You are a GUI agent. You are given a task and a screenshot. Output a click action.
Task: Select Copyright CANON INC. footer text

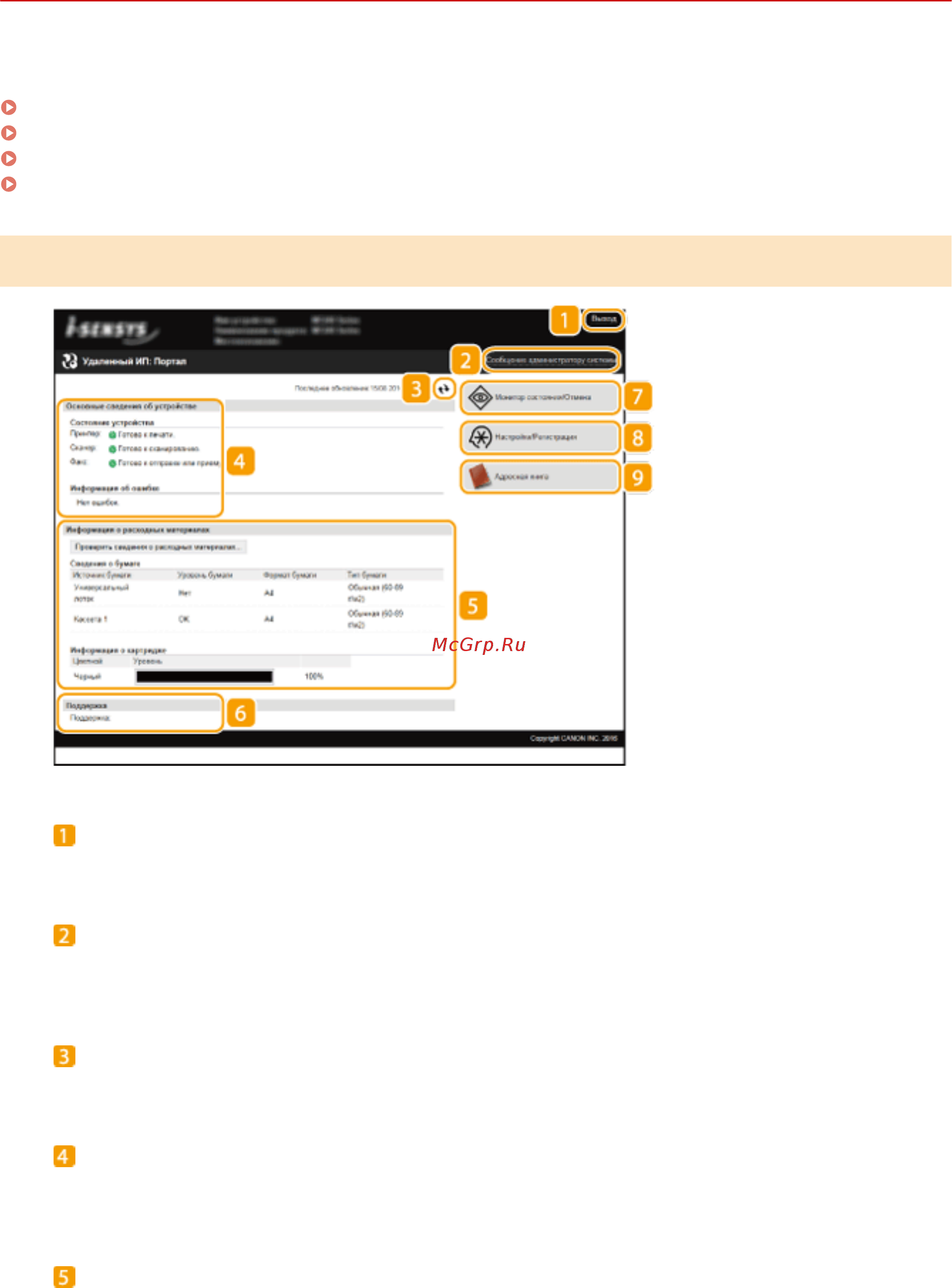point(573,738)
